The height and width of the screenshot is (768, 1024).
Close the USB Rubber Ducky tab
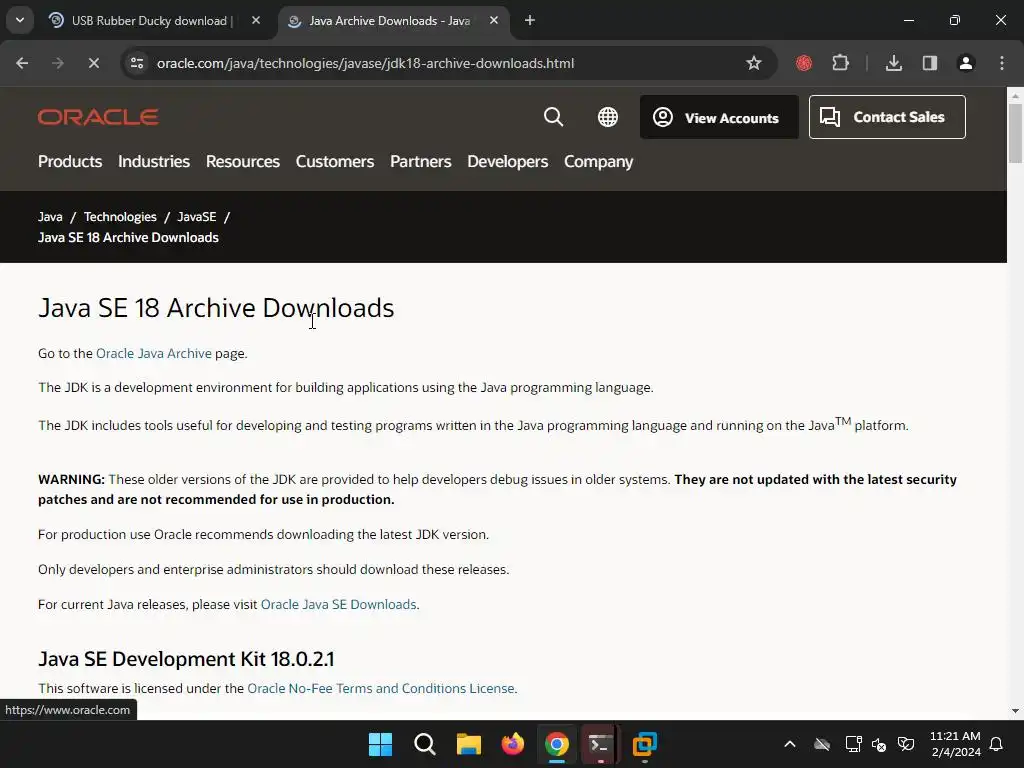tap(256, 21)
